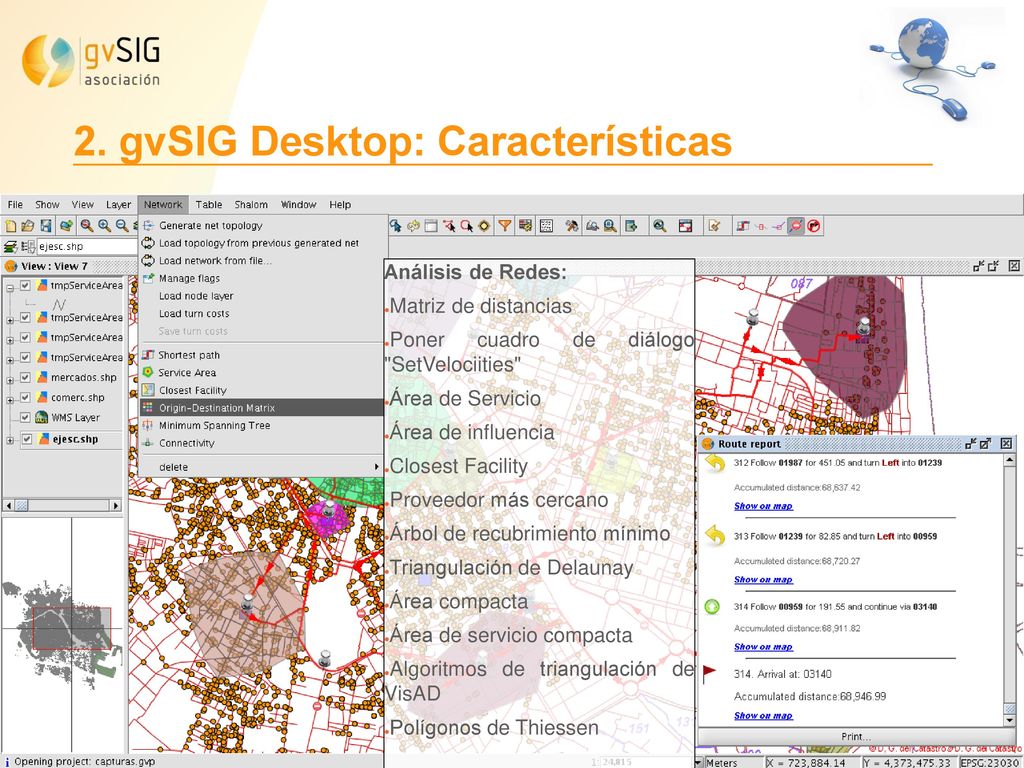Click the yellow diamond toolbar icon
The image size is (1024, 768).
pos(484,226)
